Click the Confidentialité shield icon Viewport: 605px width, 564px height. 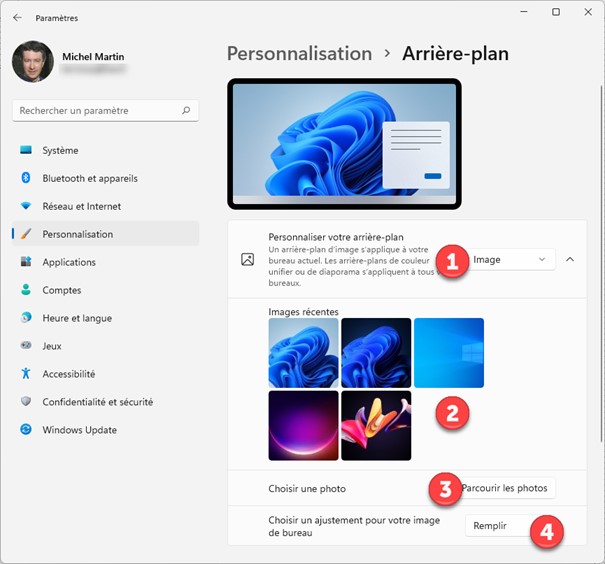pyautogui.click(x=26, y=402)
